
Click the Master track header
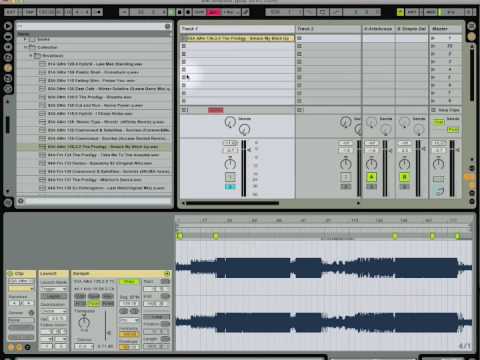(x=446, y=29)
